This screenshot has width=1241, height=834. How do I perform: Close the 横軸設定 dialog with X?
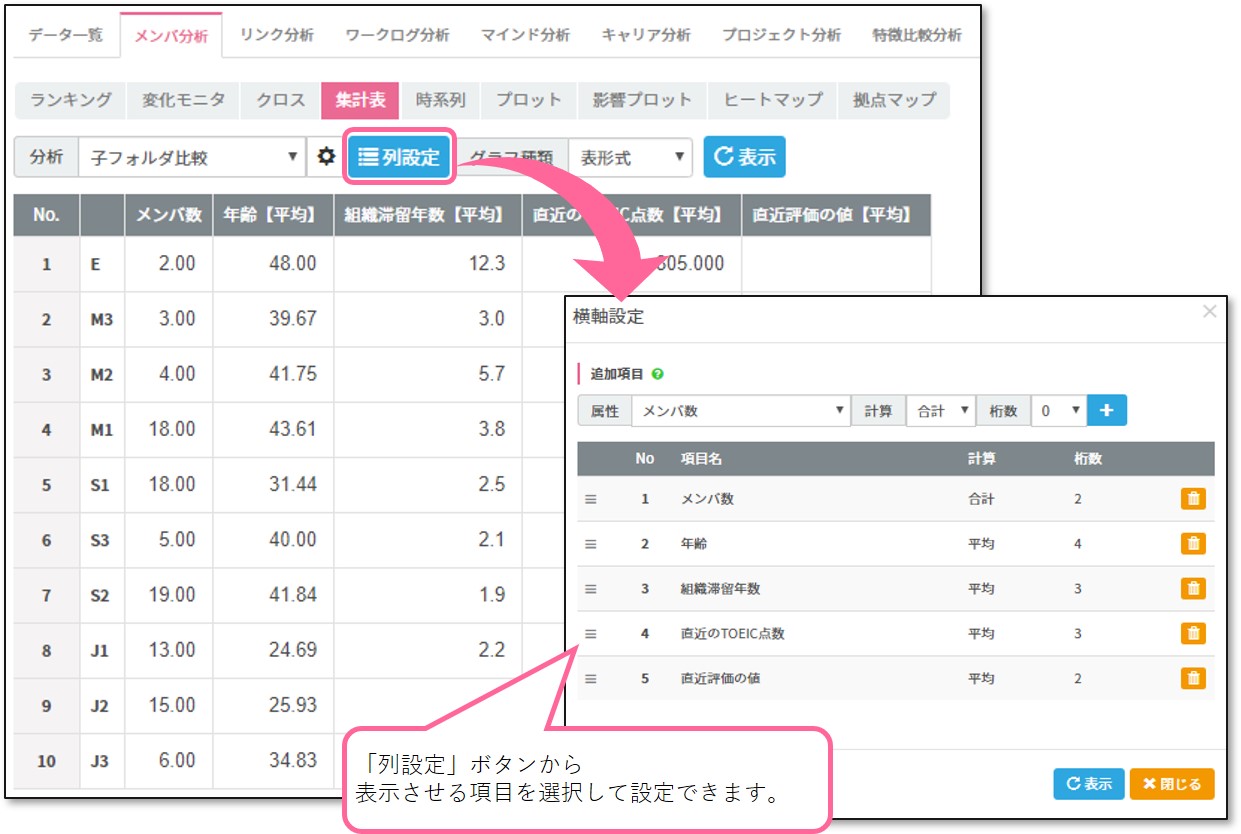[x=1209, y=312]
